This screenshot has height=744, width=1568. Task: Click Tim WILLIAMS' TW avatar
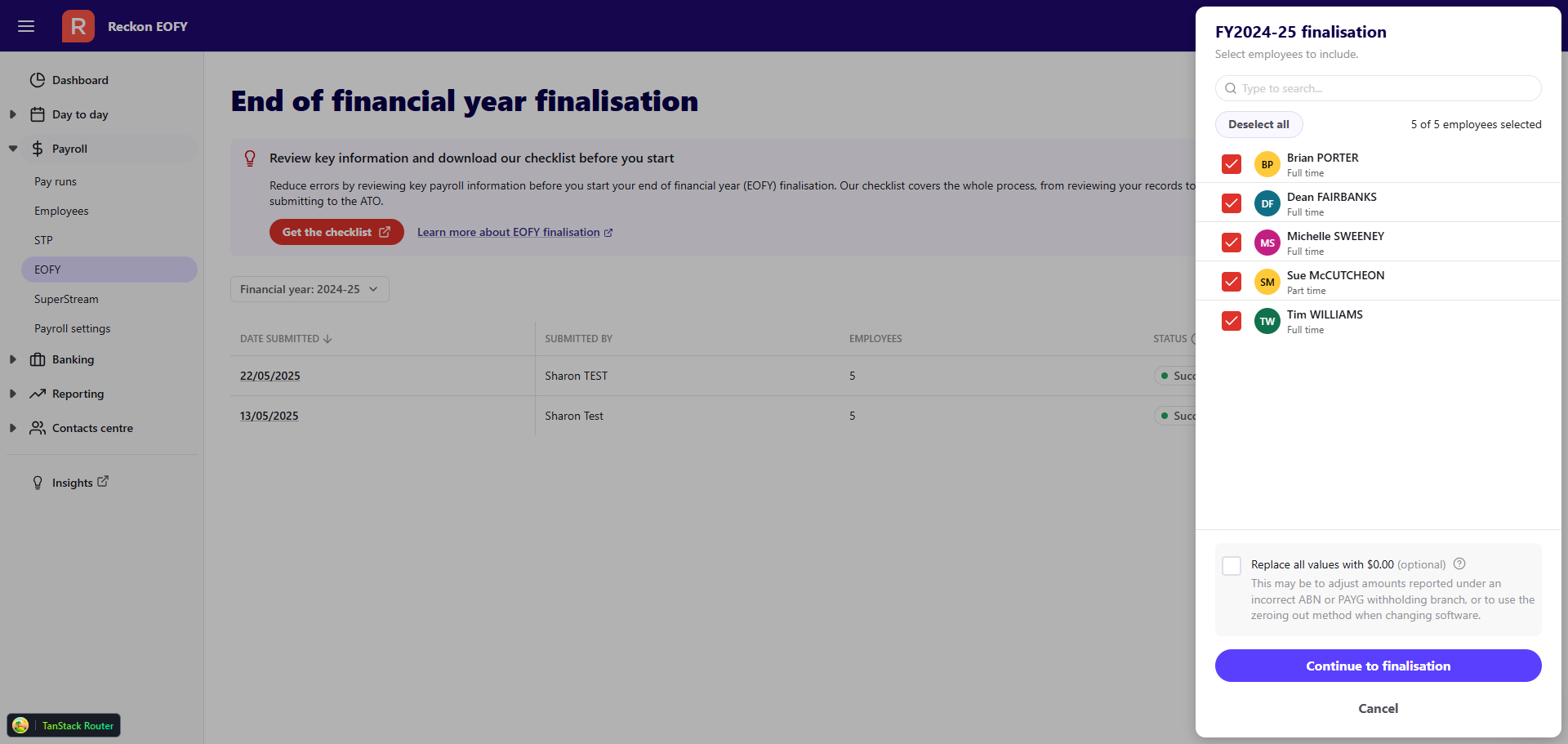[x=1267, y=321]
